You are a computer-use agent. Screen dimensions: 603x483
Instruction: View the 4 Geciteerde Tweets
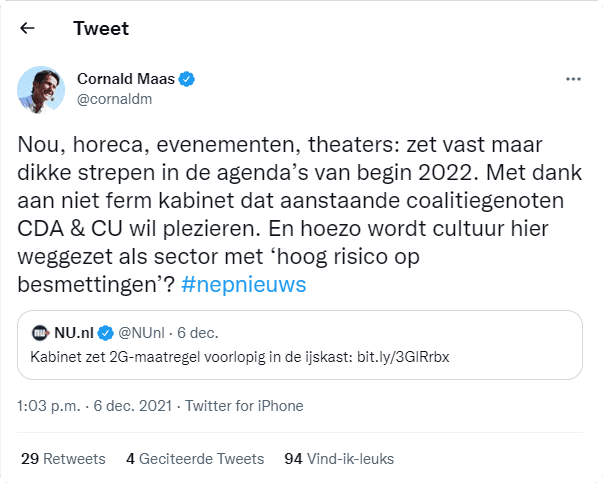(x=195, y=459)
